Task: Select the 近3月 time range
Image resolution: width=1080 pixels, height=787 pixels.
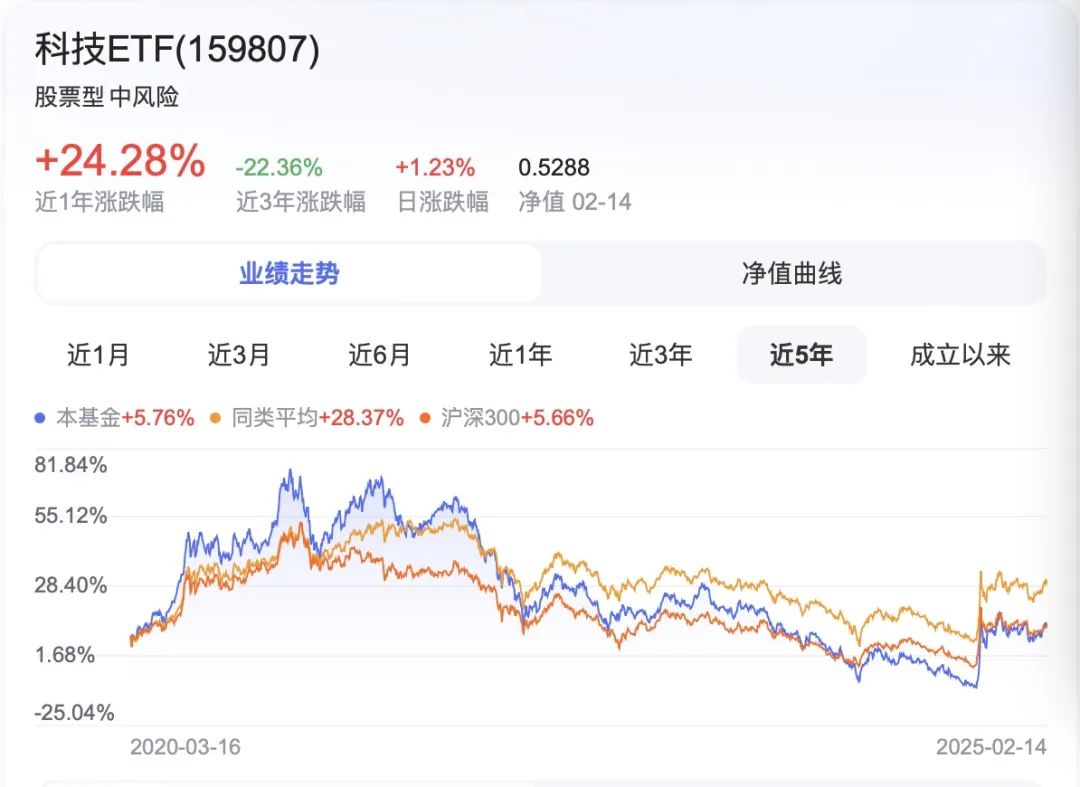Action: pos(239,355)
